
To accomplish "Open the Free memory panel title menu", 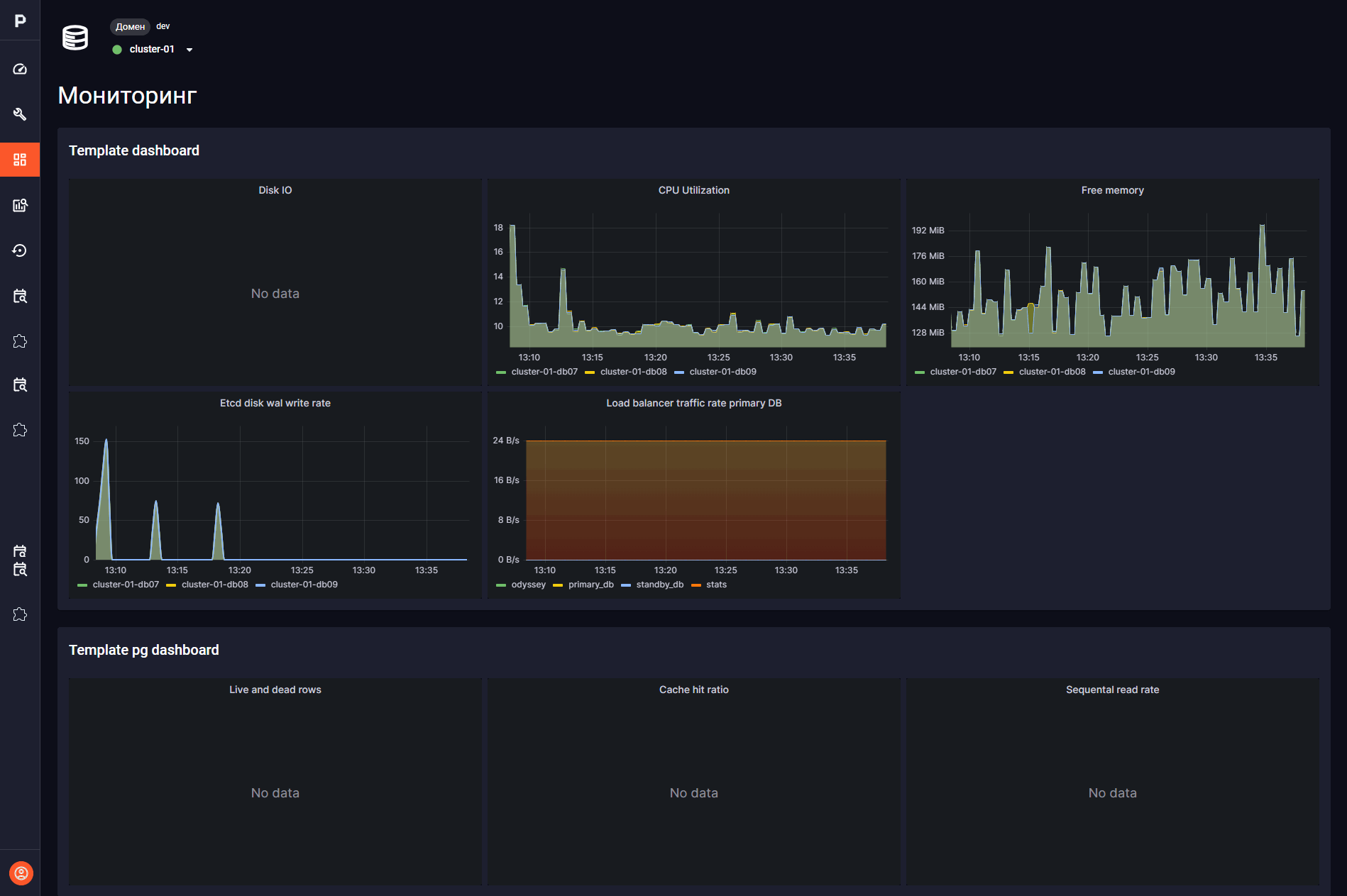I will (x=1113, y=190).
